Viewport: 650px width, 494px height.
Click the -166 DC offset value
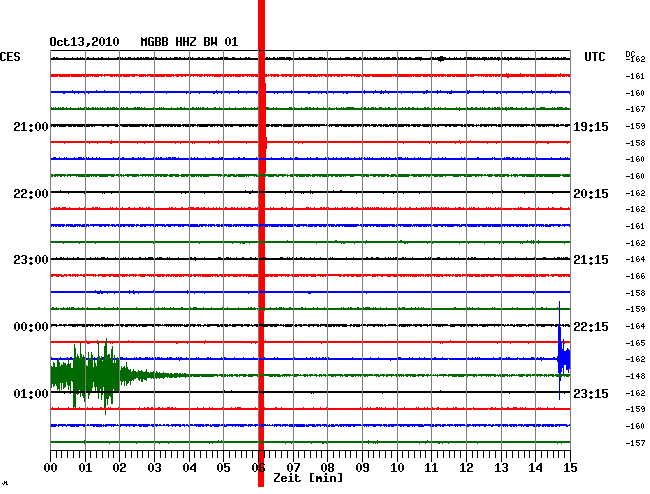pyautogui.click(x=635, y=276)
